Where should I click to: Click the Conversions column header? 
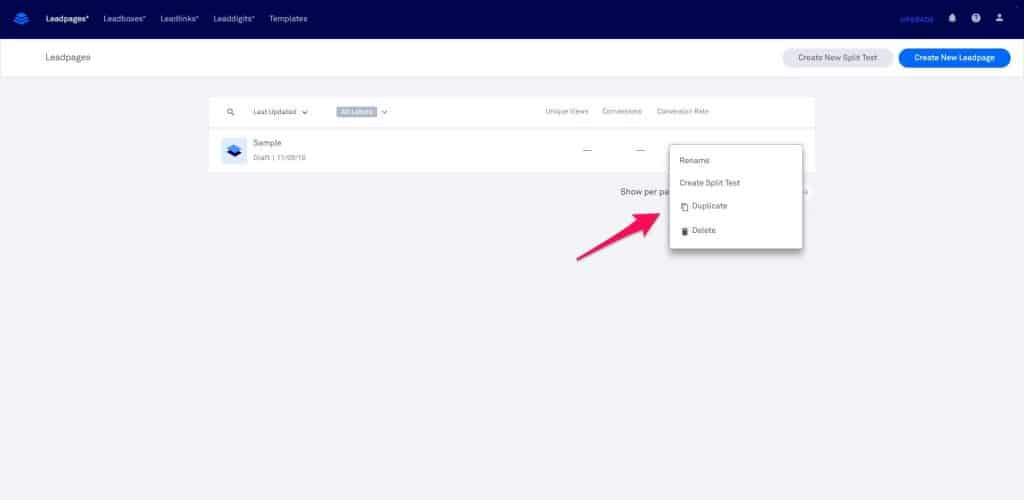622,112
